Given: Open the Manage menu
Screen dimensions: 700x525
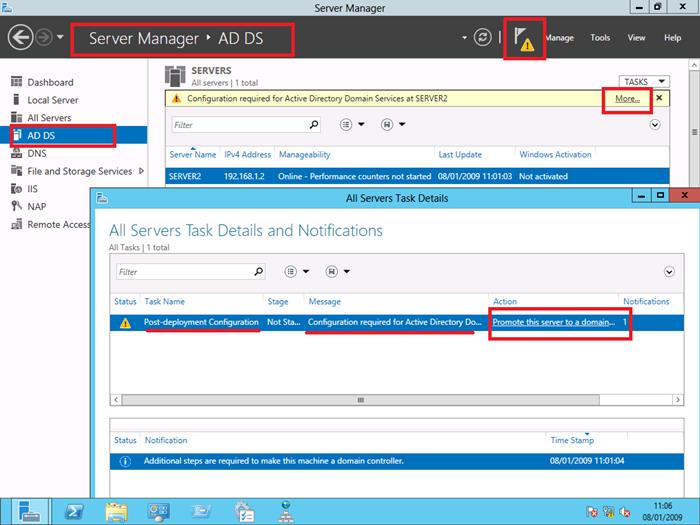Looking at the screenshot, I should tap(560, 38).
